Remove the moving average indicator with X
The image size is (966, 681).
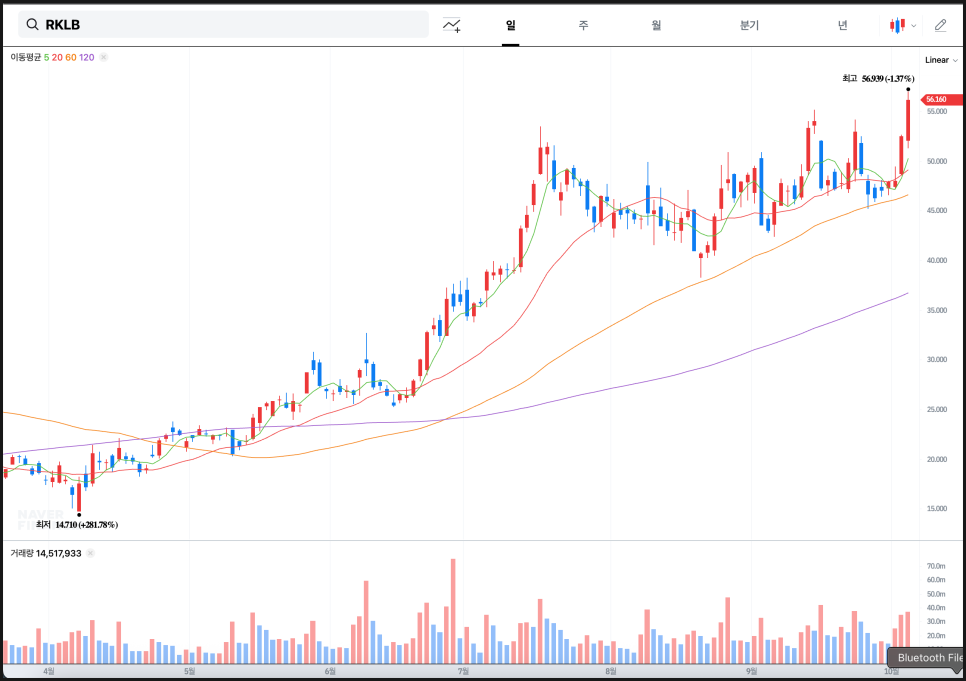point(103,57)
